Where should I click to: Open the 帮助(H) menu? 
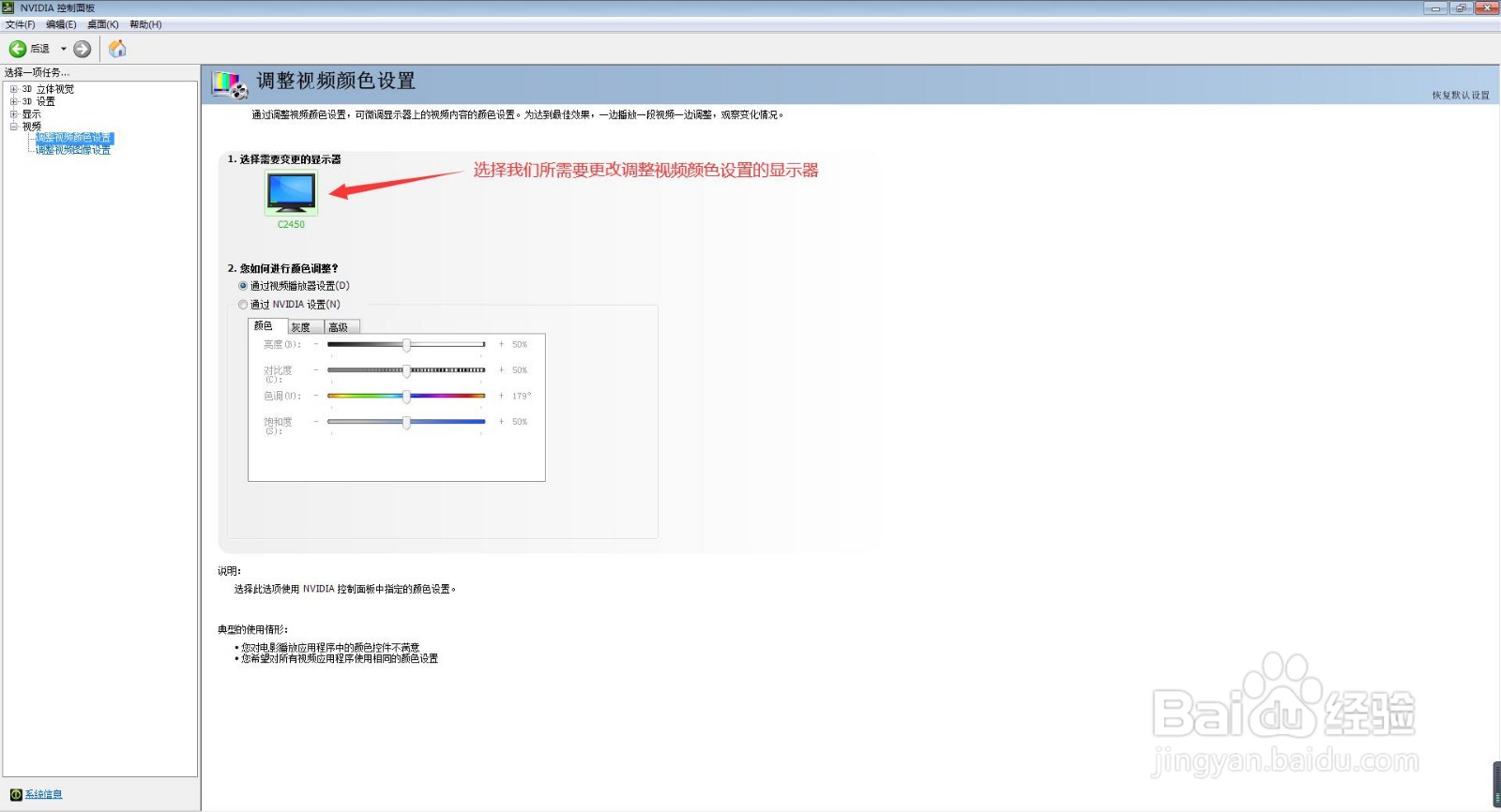(145, 24)
